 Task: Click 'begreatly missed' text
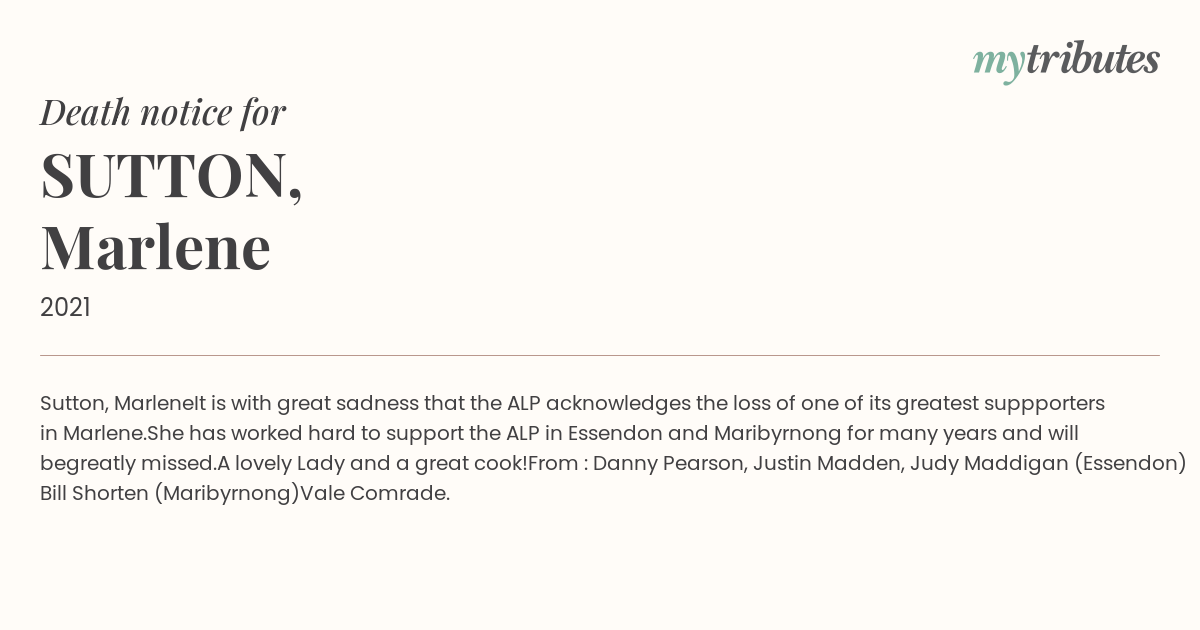pos(125,464)
